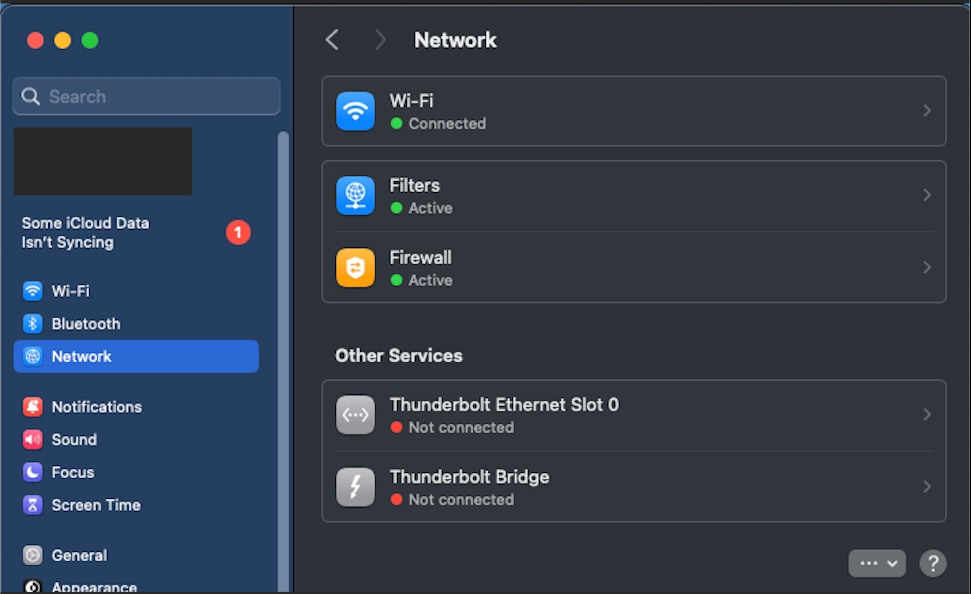Click the Firewall Active status text
The image size is (971, 594).
coord(430,280)
